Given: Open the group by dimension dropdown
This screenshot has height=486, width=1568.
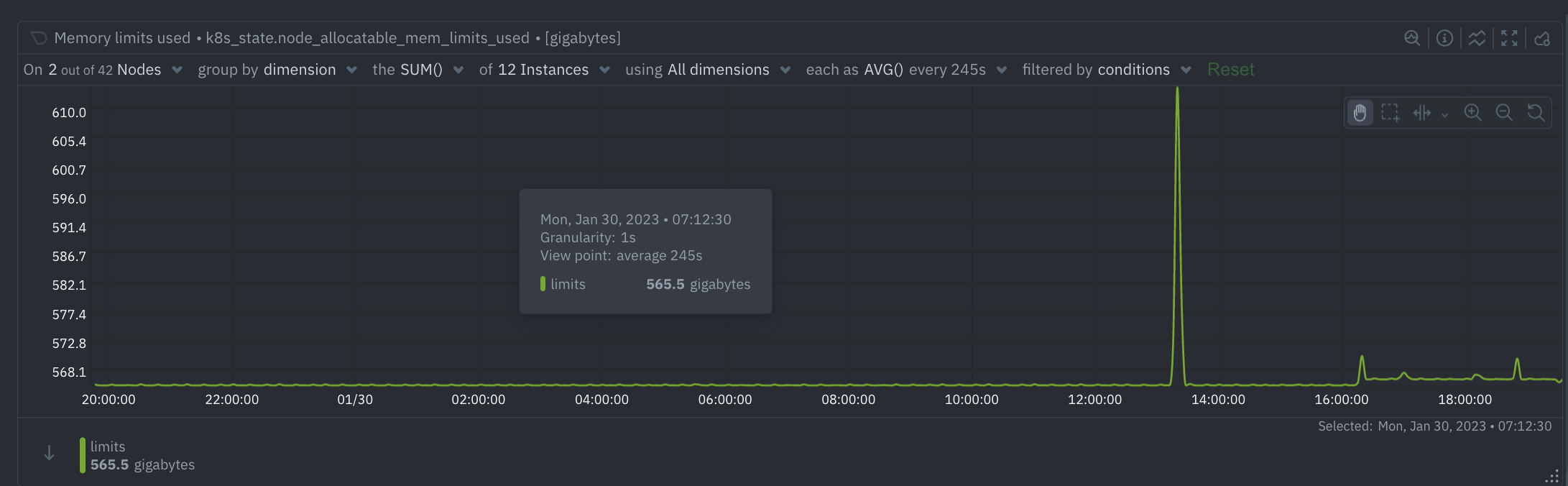Looking at the screenshot, I should pos(277,70).
